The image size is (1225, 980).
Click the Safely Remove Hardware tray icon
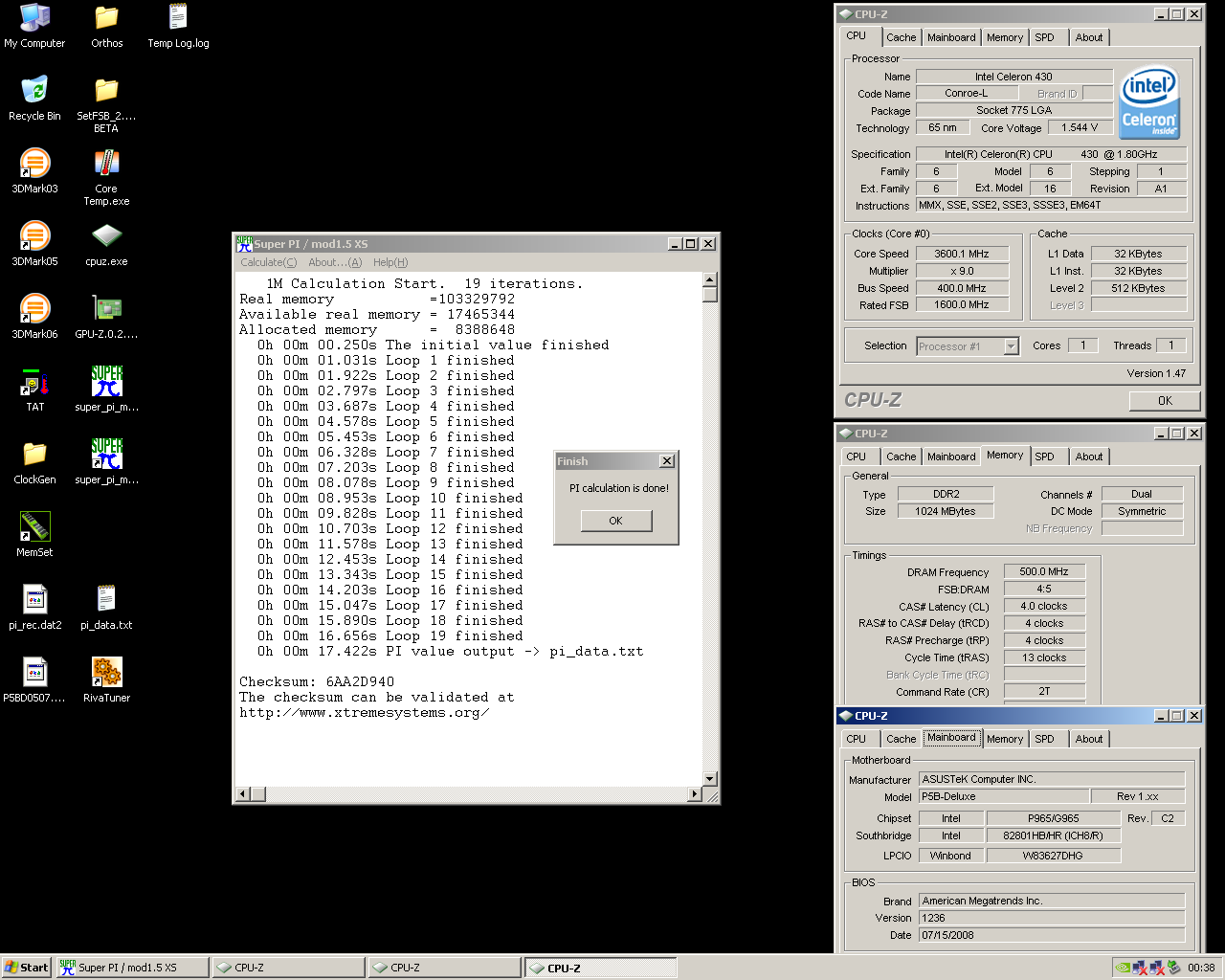click(x=1173, y=968)
